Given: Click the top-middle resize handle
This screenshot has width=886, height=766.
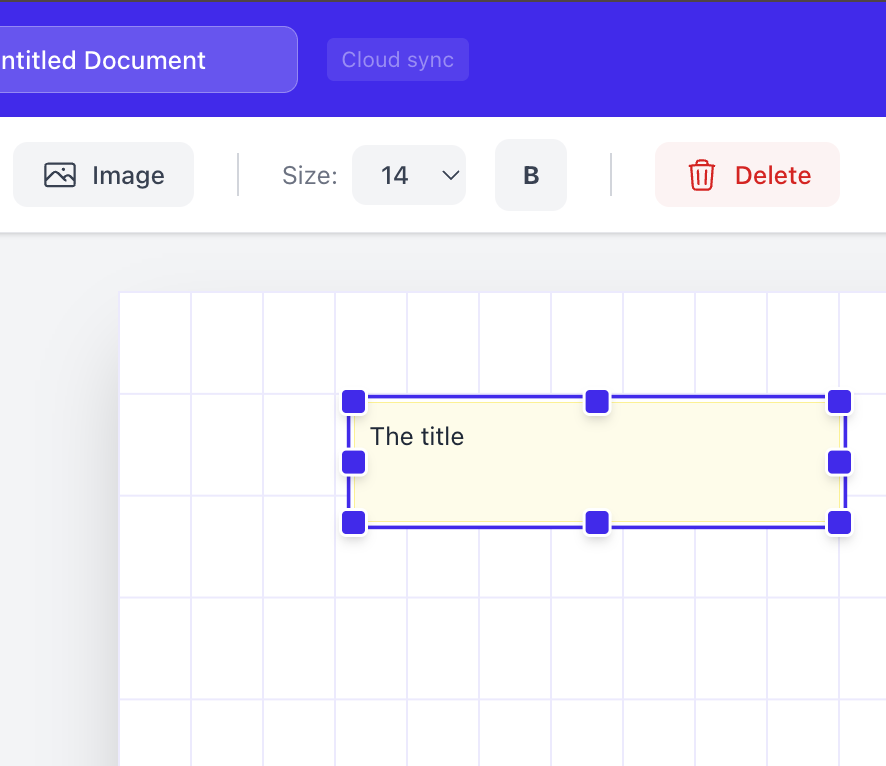Looking at the screenshot, I should coord(596,401).
